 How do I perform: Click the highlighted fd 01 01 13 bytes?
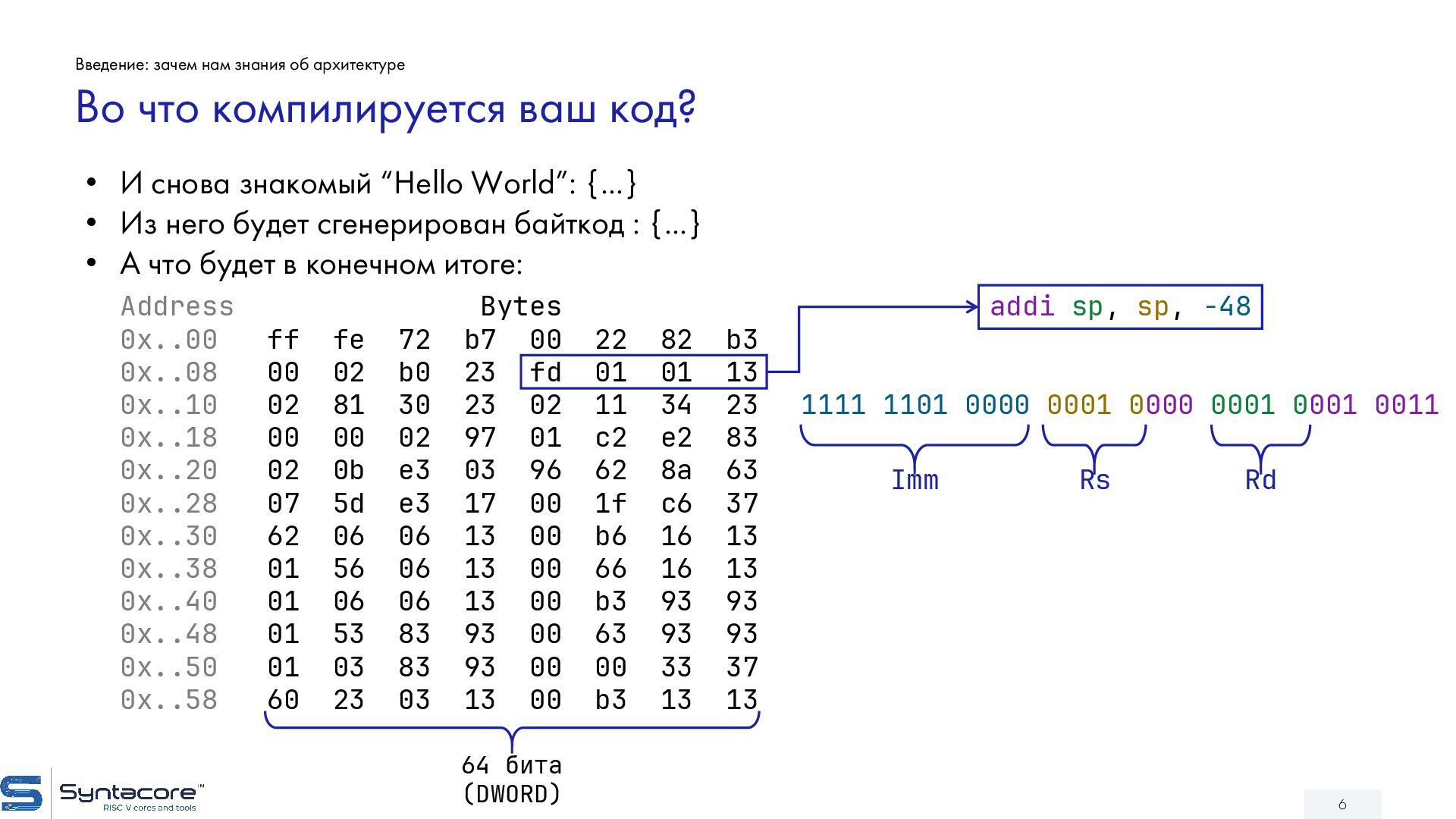coord(643,372)
